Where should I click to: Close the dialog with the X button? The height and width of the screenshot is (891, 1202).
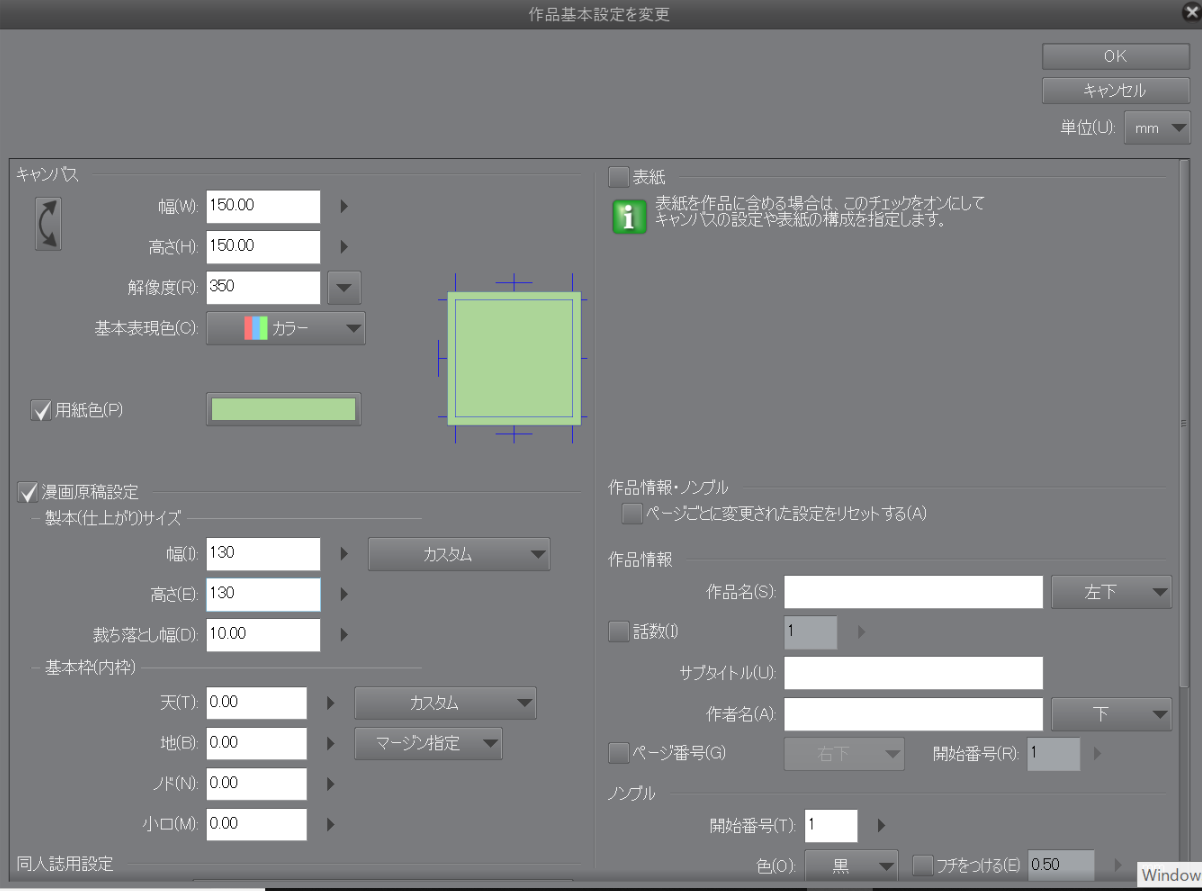click(1190, 13)
